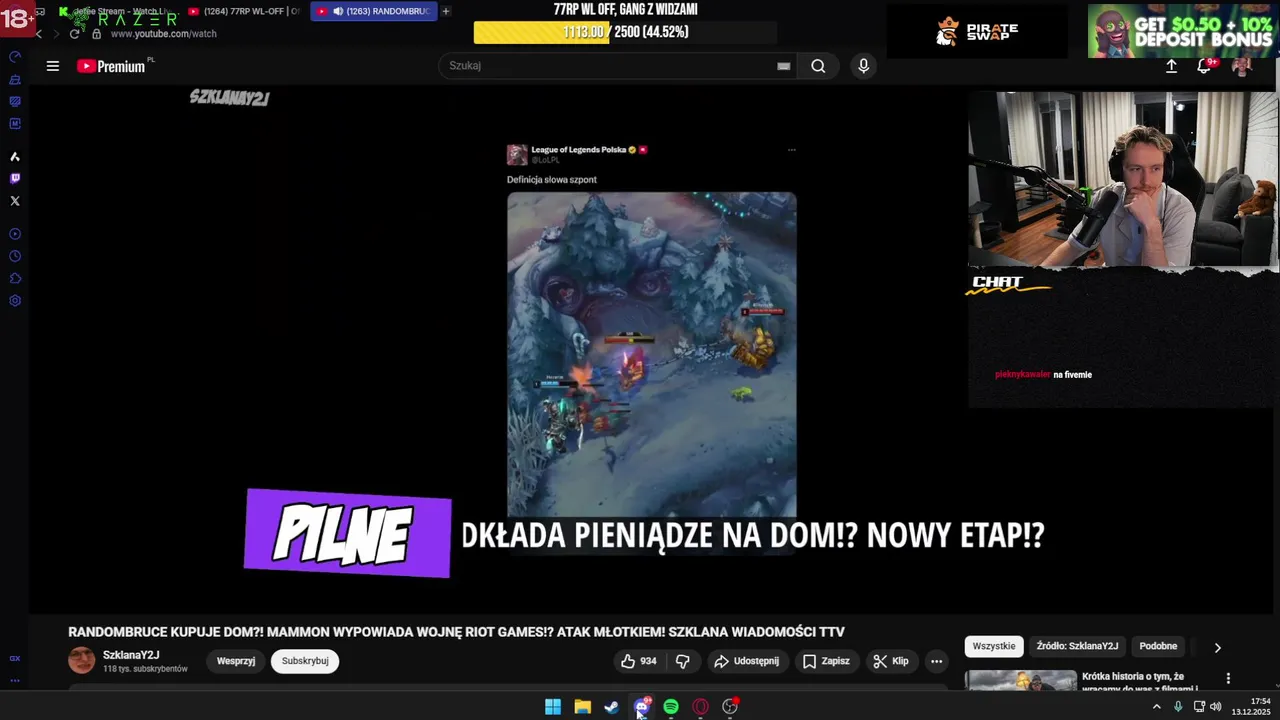
Task: Reload the page with the refresh icon
Action: [x=74, y=34]
